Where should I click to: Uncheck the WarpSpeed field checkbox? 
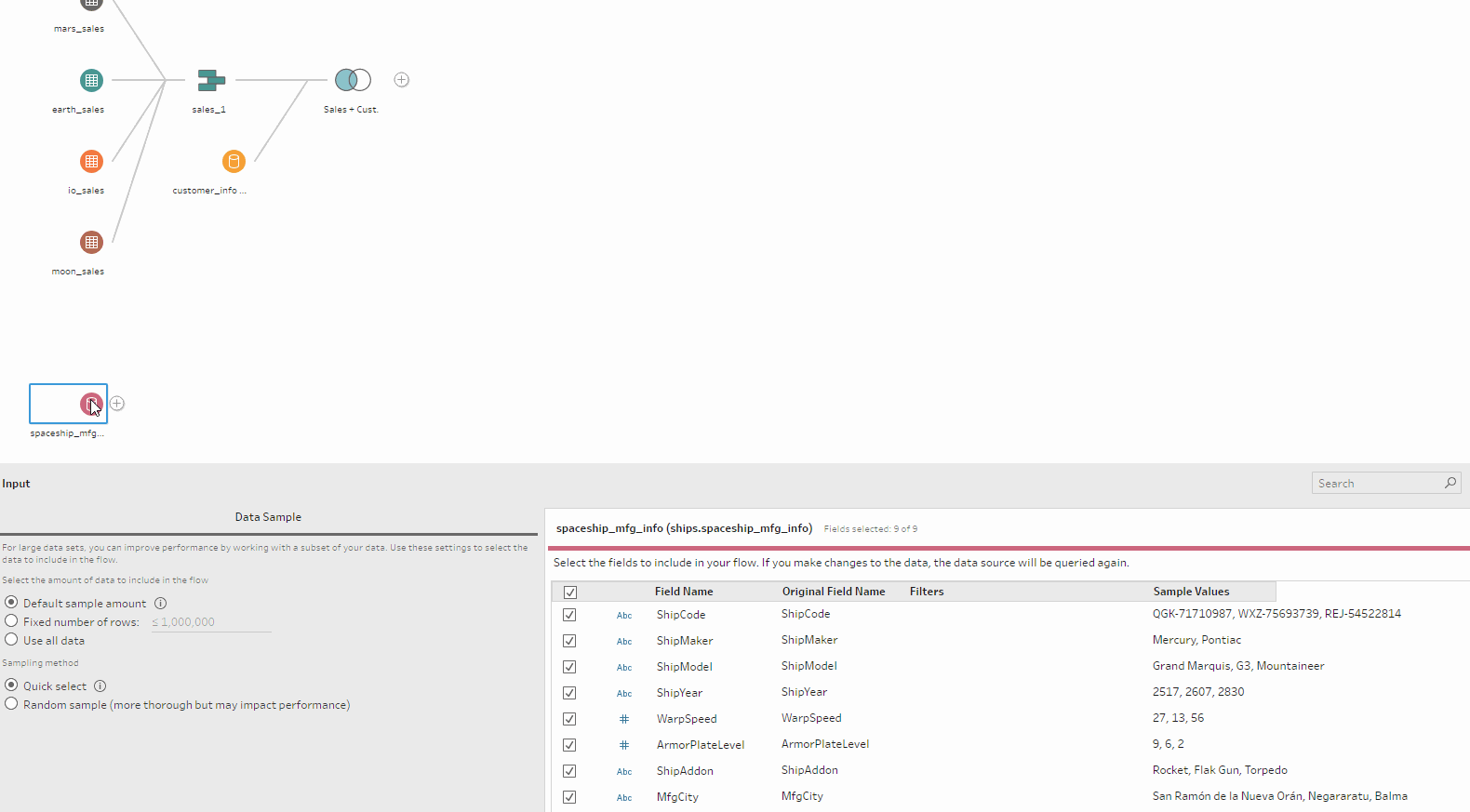pos(569,719)
